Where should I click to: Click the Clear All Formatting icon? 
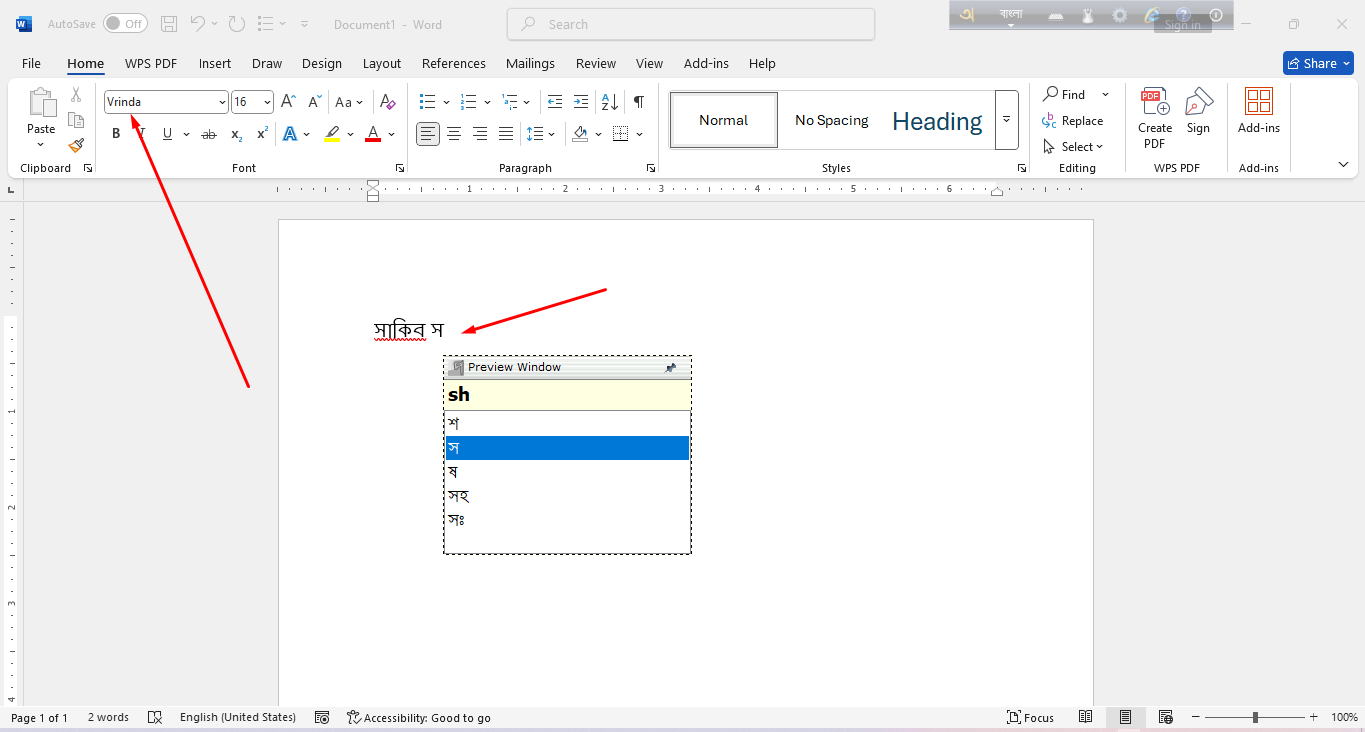(x=388, y=102)
